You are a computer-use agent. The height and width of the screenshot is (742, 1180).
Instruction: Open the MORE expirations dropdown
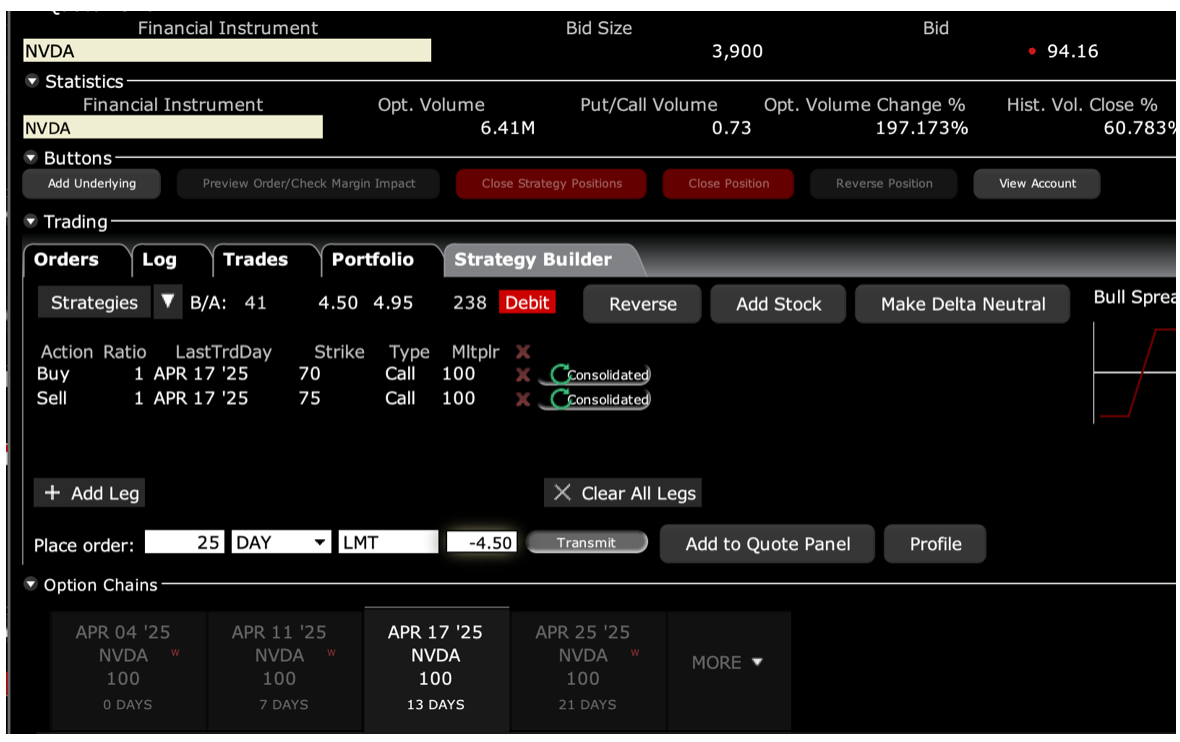(x=728, y=662)
